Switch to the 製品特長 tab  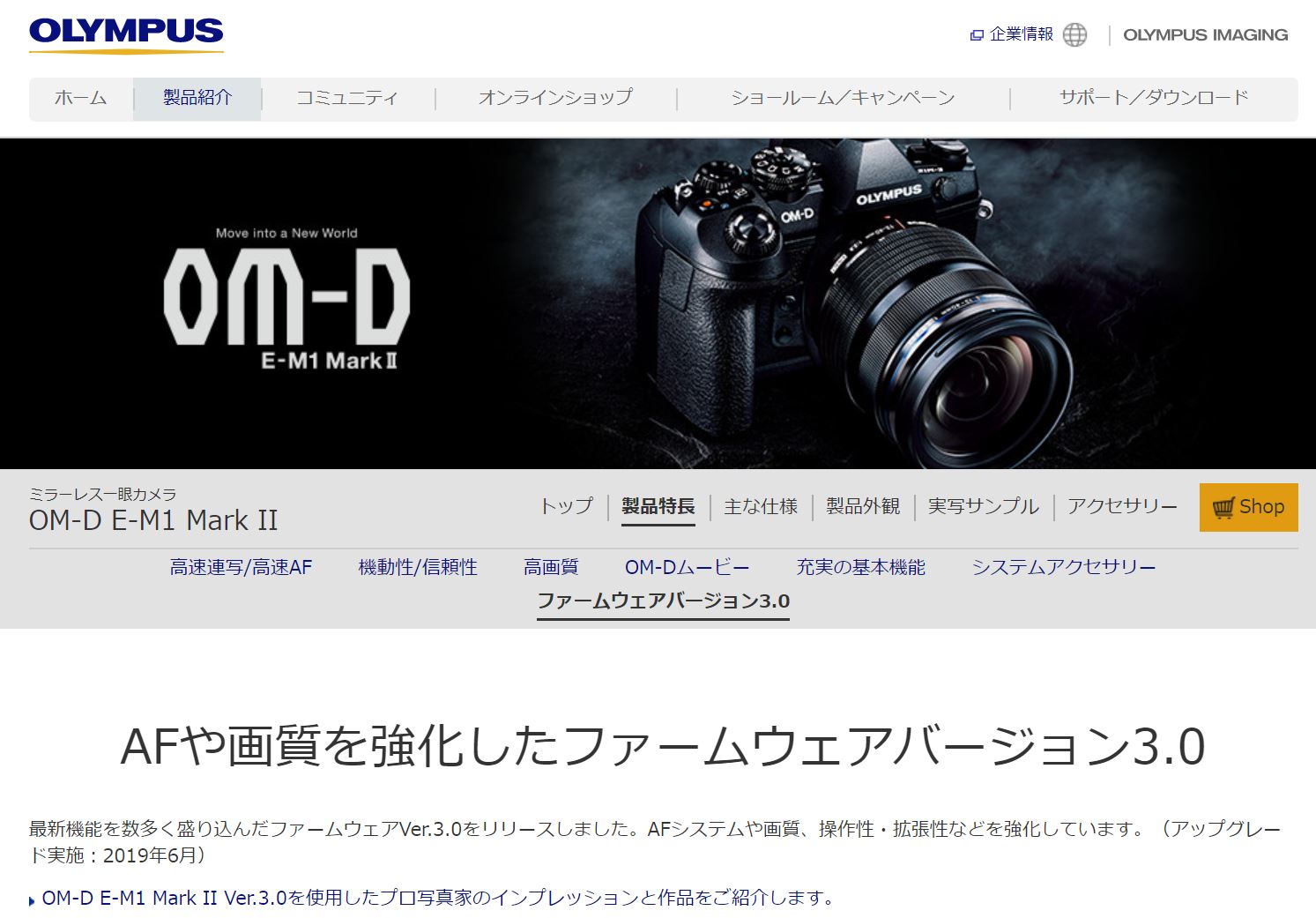point(658,506)
